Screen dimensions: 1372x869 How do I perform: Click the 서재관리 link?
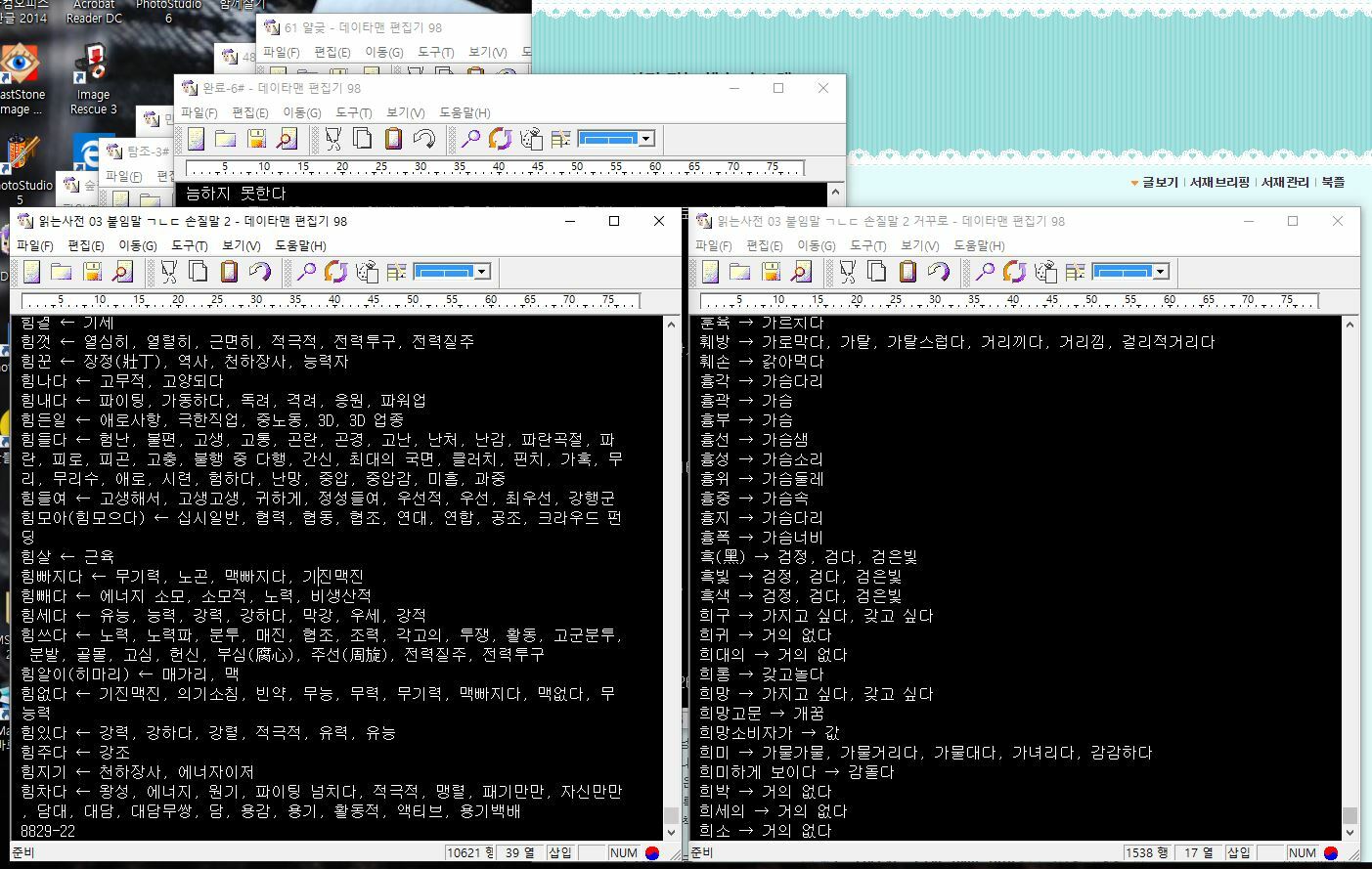(x=1285, y=182)
